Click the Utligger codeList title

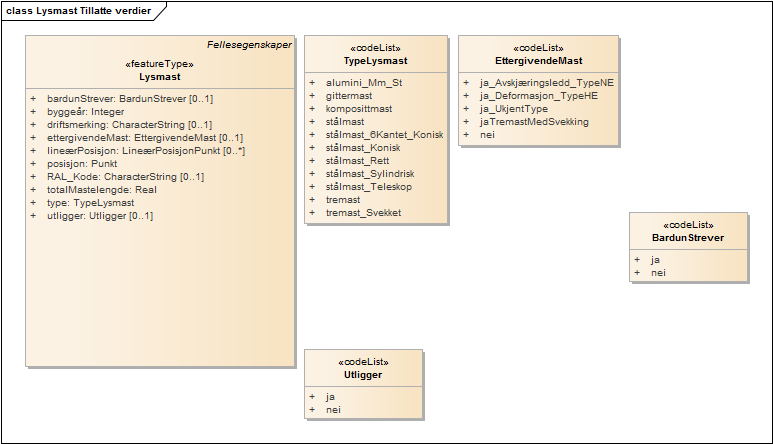pyautogui.click(x=363, y=375)
